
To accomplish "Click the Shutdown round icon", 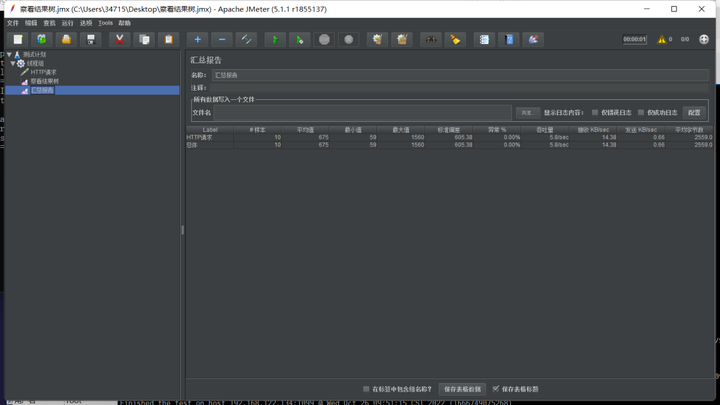I will coord(349,39).
